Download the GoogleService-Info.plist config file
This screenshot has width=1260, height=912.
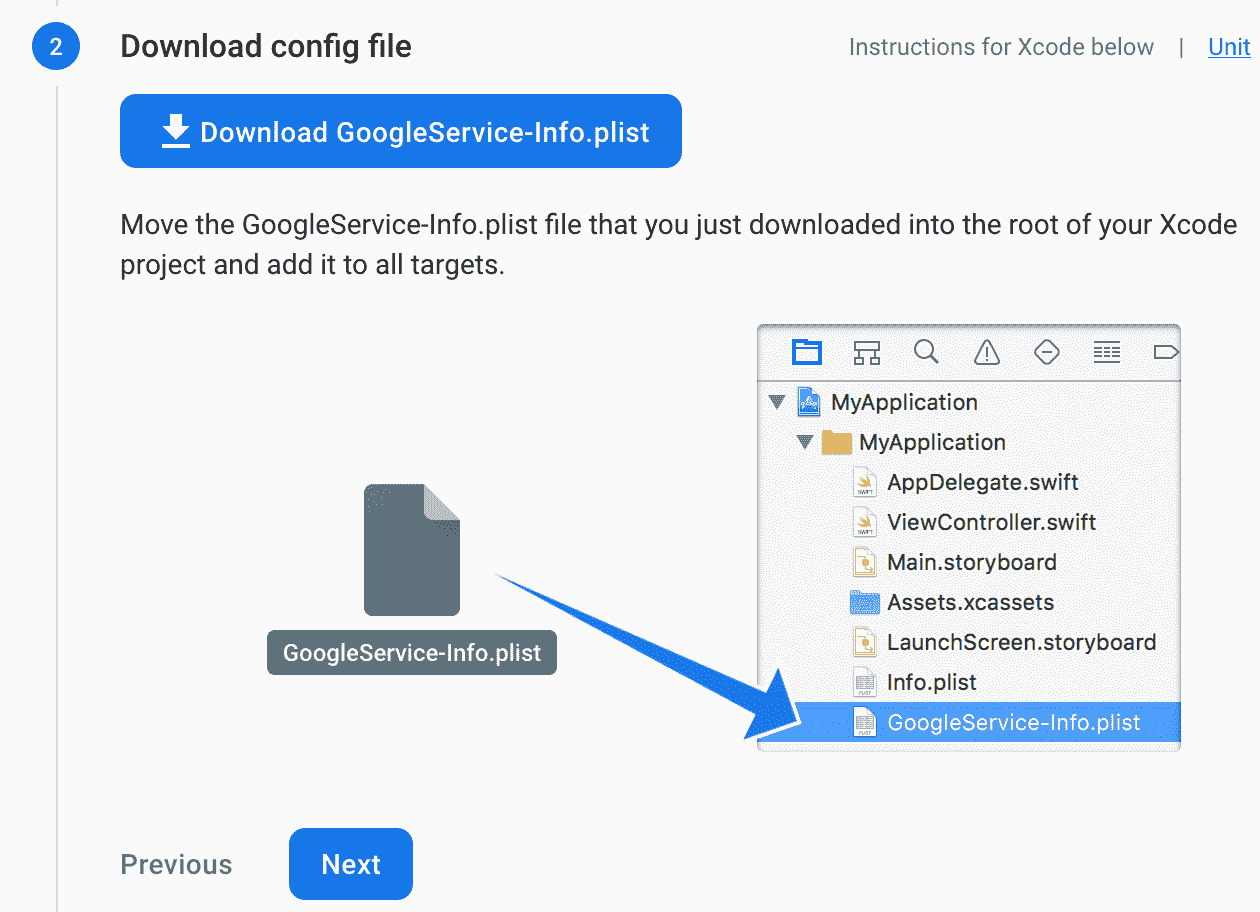pyautogui.click(x=400, y=131)
